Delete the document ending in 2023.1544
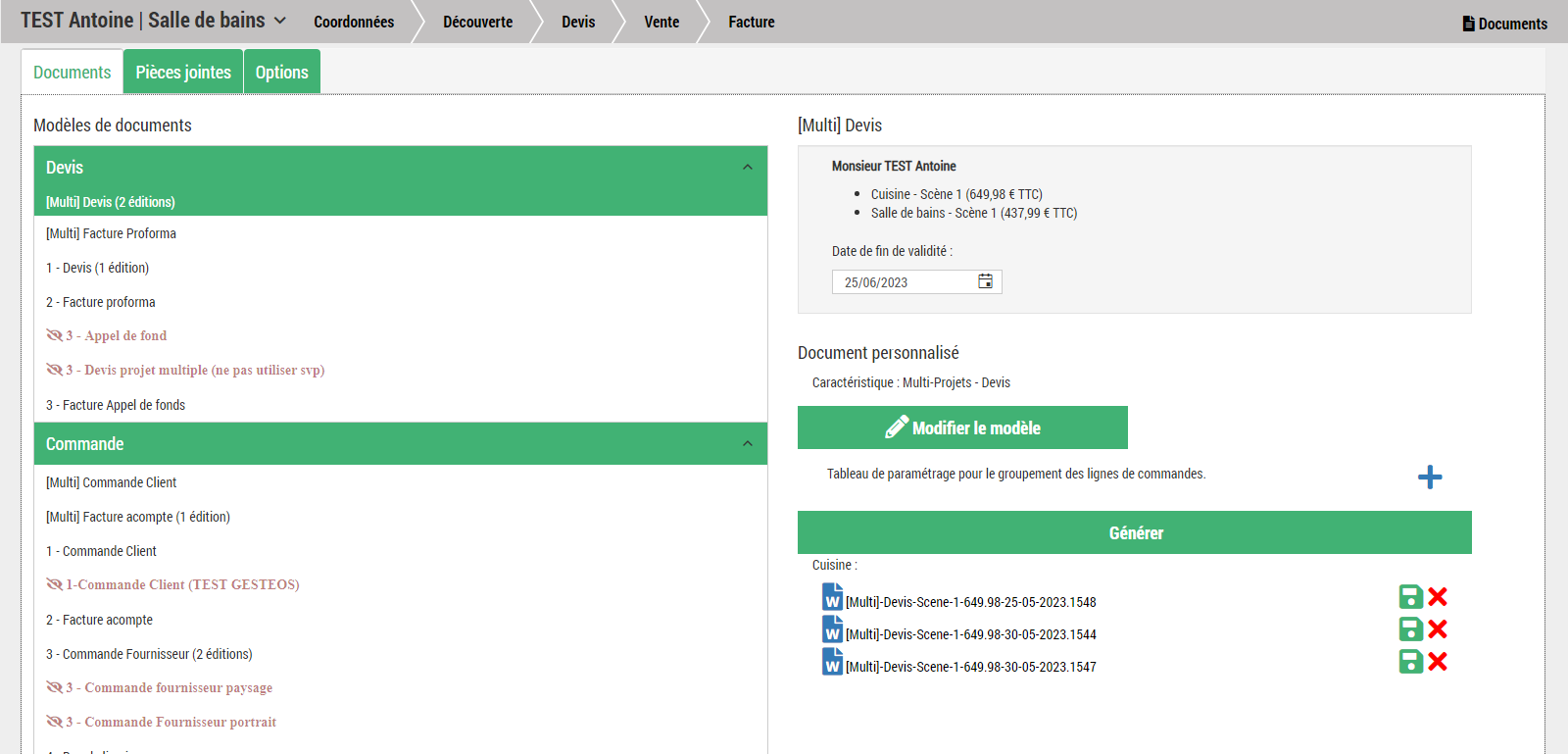Image resolution: width=1568 pixels, height=754 pixels. [x=1438, y=629]
